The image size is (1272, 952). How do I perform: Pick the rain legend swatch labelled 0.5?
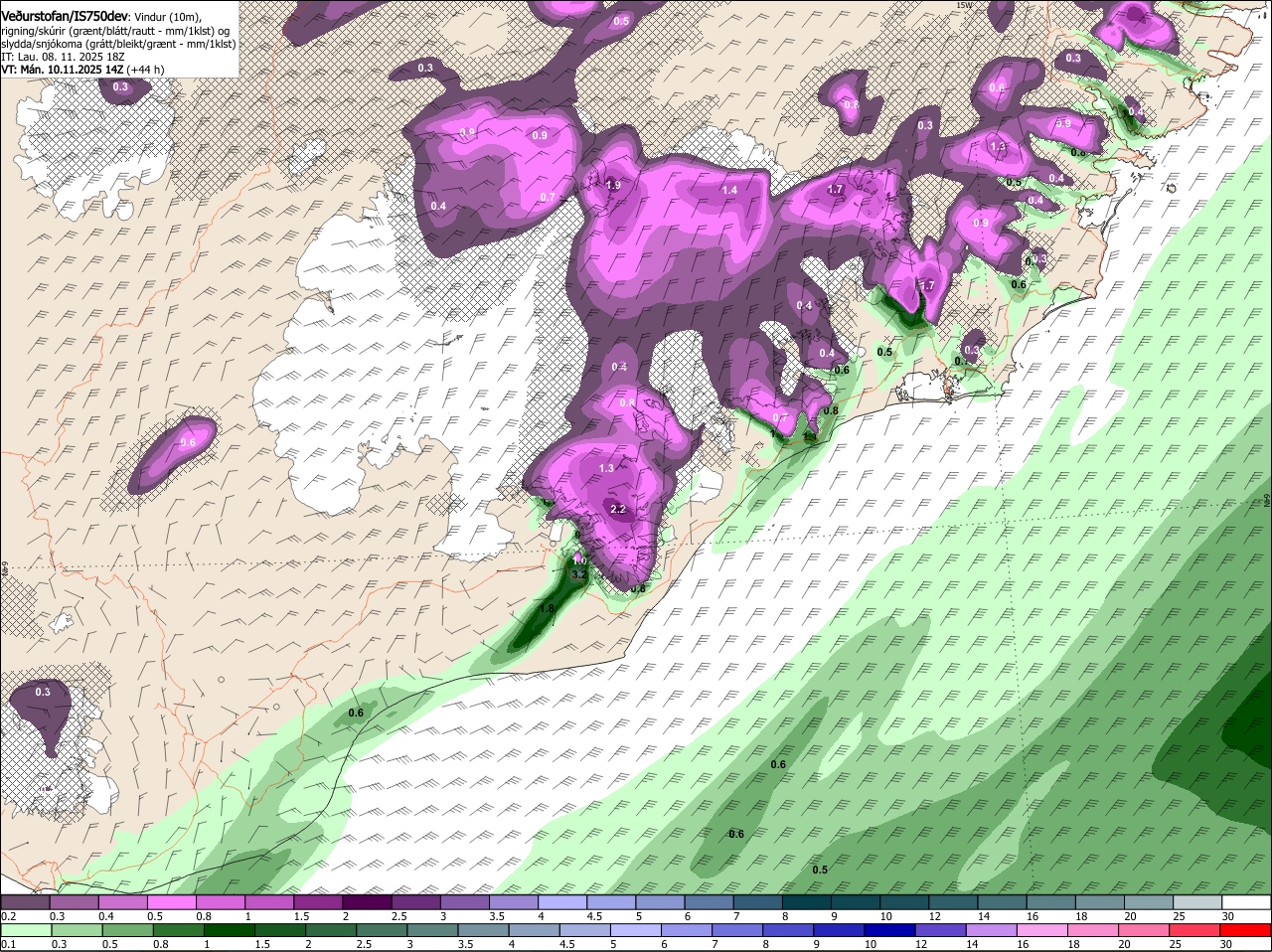point(127,929)
